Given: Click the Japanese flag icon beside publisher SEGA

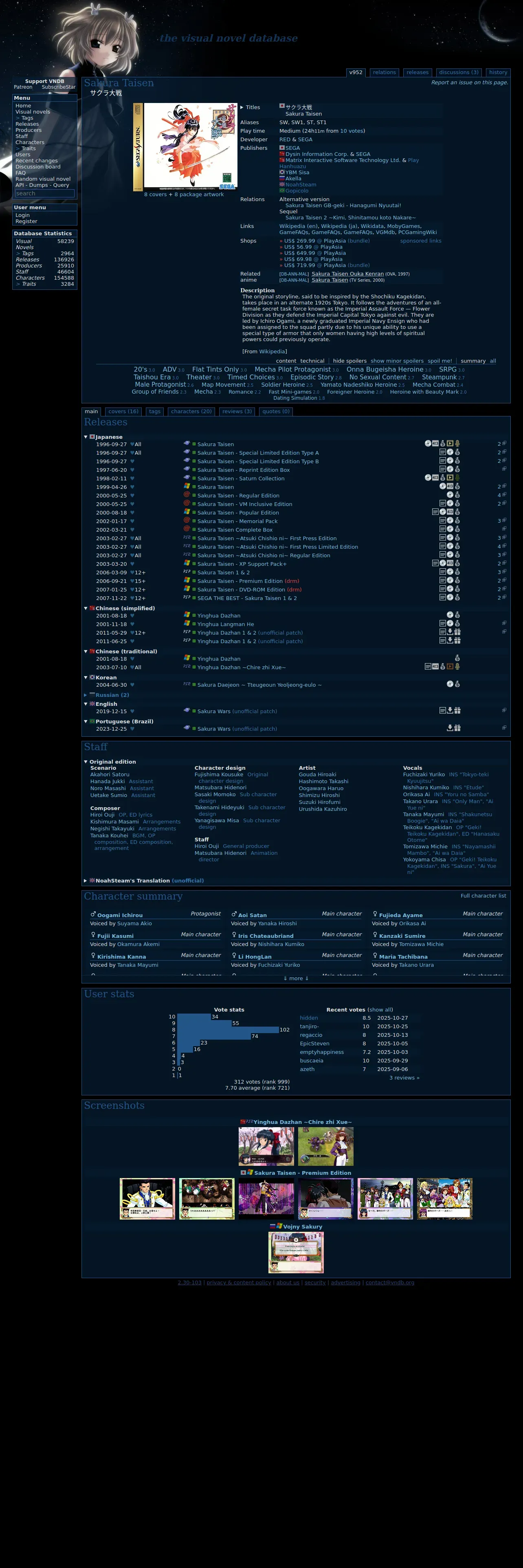Looking at the screenshot, I should click(282, 147).
